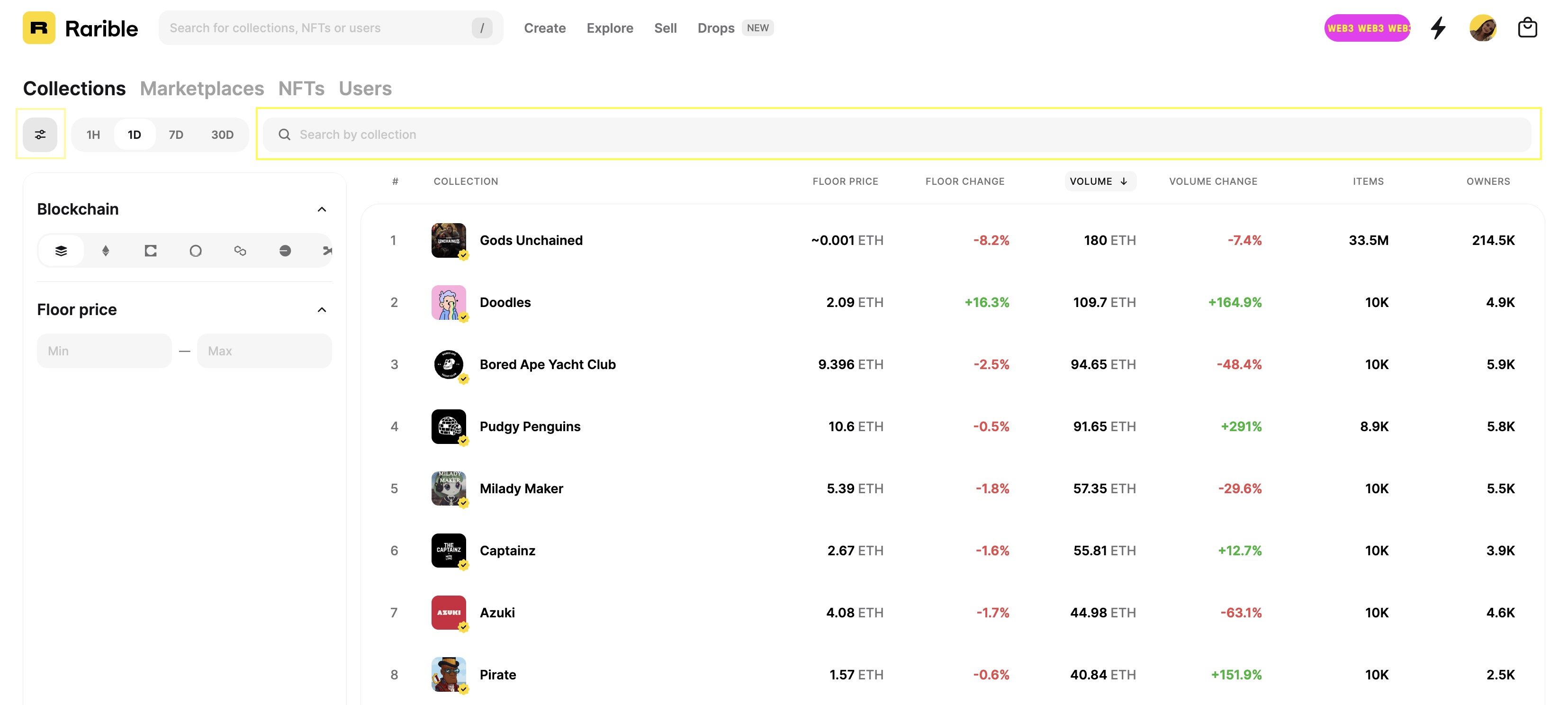
Task: Select the all blockchains stack icon
Action: click(61, 251)
